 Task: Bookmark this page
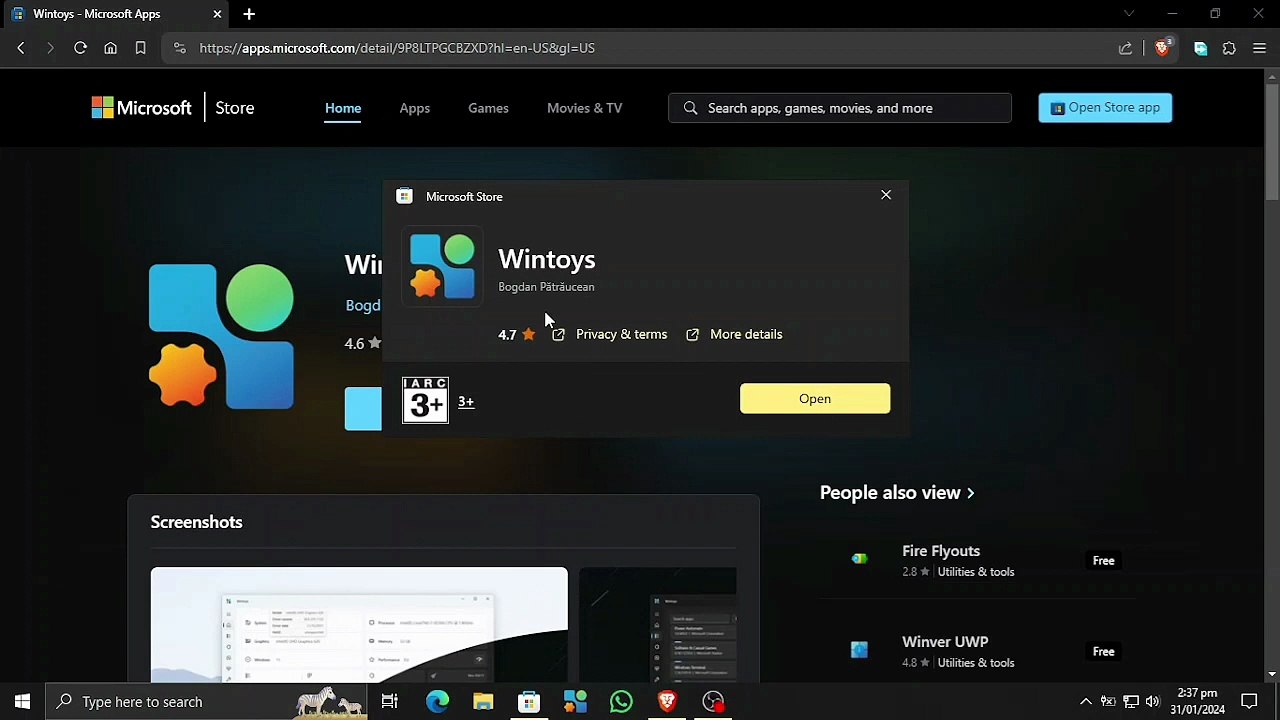coord(140,48)
